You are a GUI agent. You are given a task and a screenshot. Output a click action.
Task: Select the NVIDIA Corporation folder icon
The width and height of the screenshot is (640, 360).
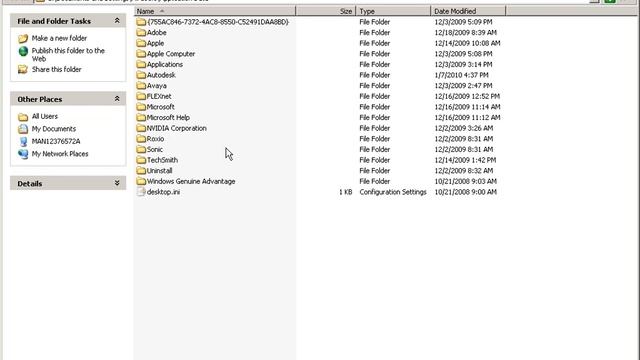[141, 128]
